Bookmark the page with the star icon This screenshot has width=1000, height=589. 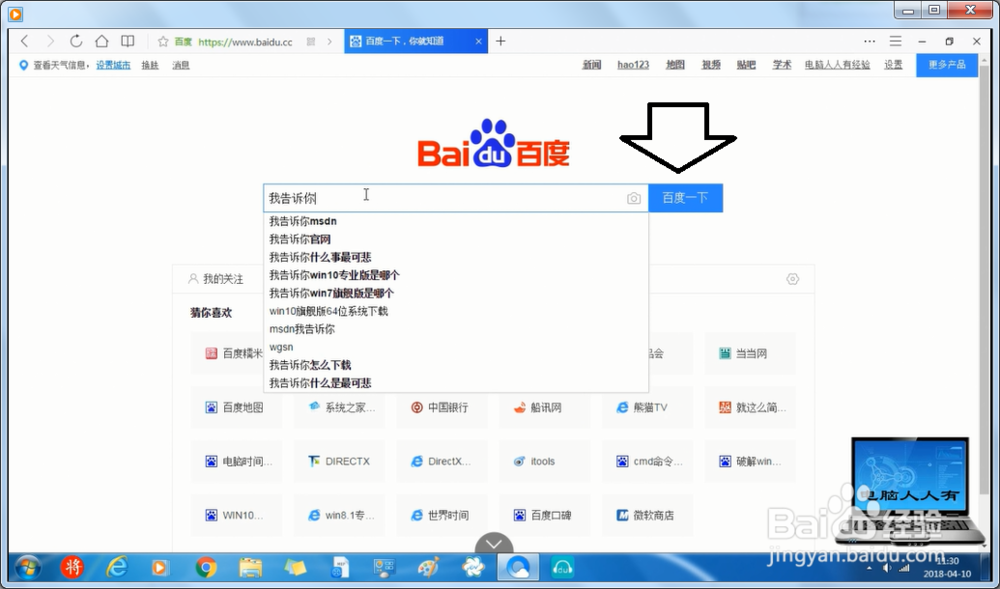[x=163, y=41]
